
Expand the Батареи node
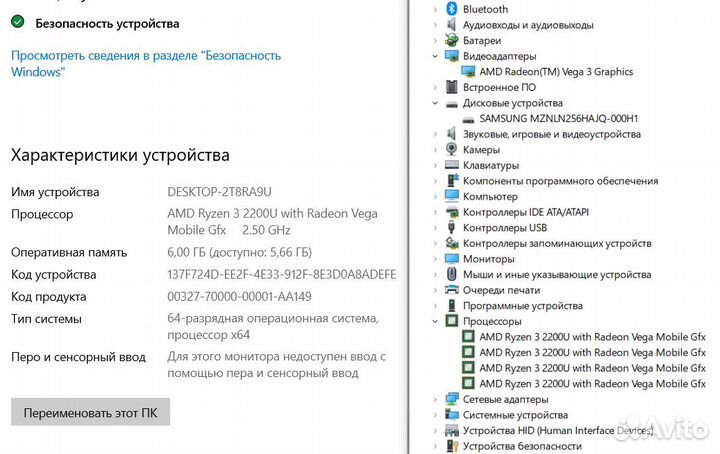click(x=435, y=40)
